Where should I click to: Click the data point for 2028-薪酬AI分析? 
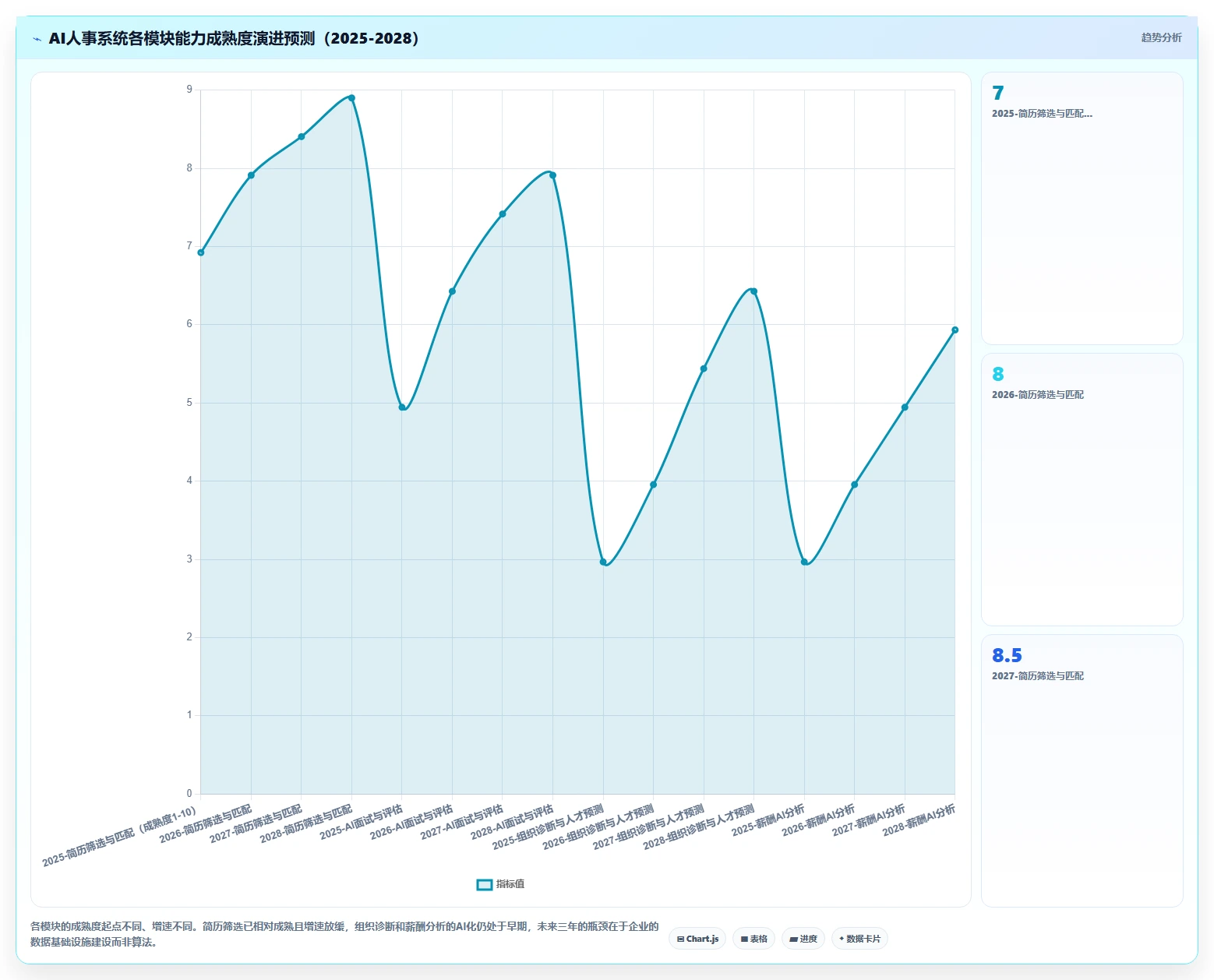tap(955, 330)
